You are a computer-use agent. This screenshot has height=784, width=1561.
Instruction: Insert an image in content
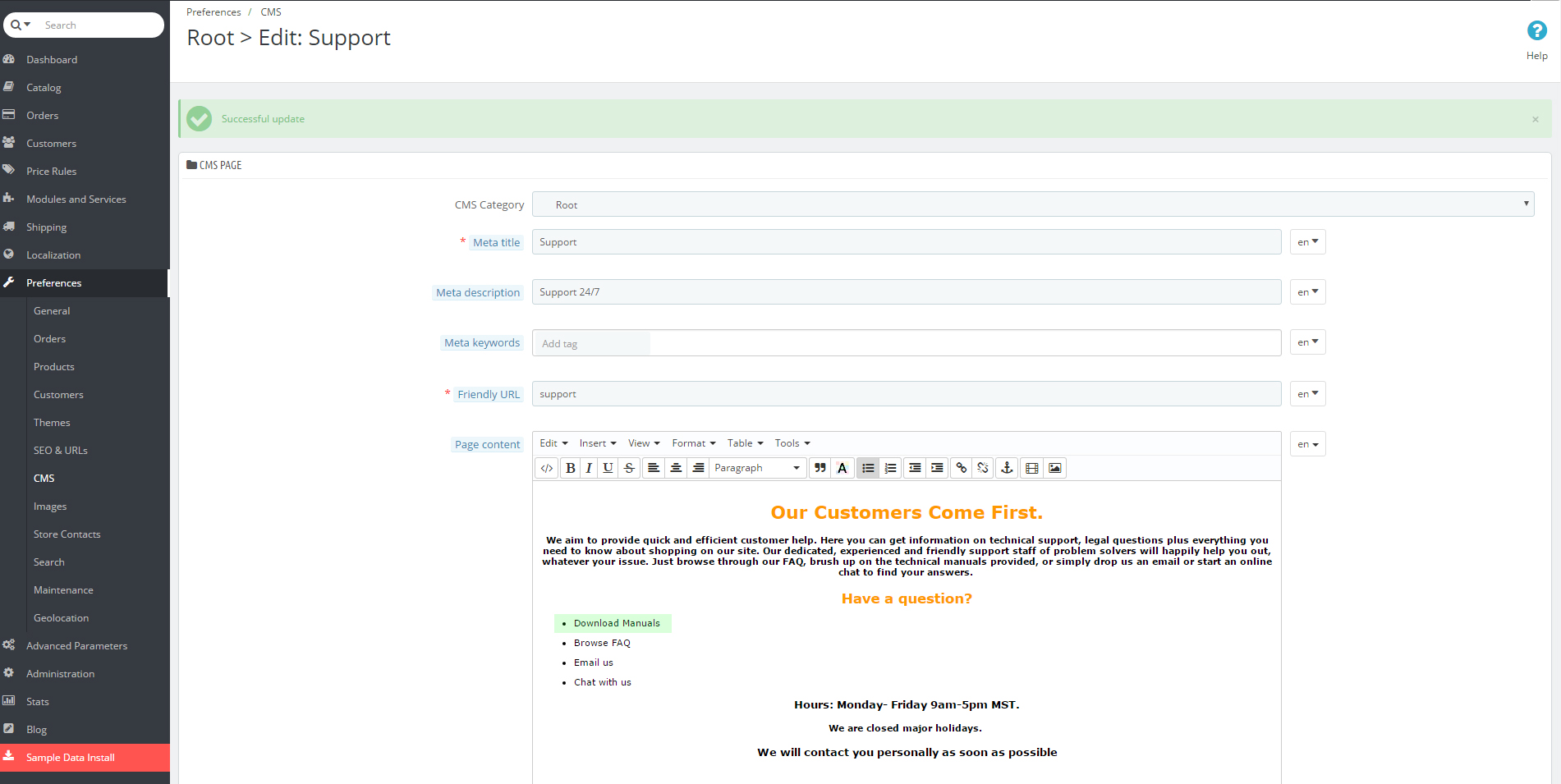click(1055, 468)
